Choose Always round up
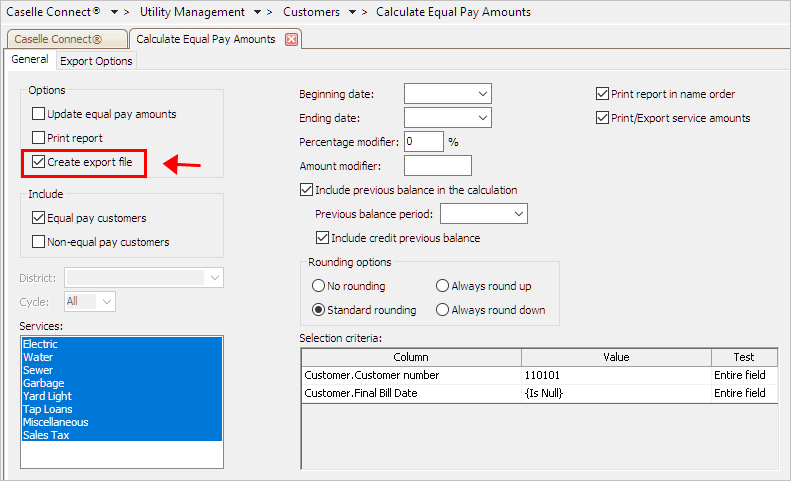This screenshot has height=481, width=791. tap(442, 286)
